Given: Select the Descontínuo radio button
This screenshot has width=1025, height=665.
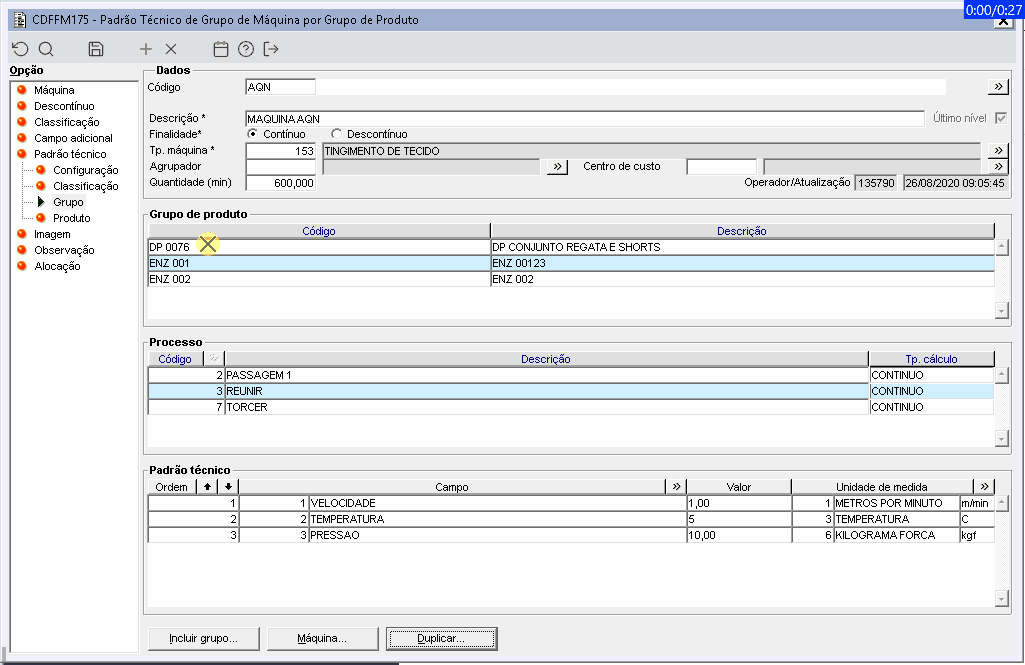Looking at the screenshot, I should tap(336, 134).
